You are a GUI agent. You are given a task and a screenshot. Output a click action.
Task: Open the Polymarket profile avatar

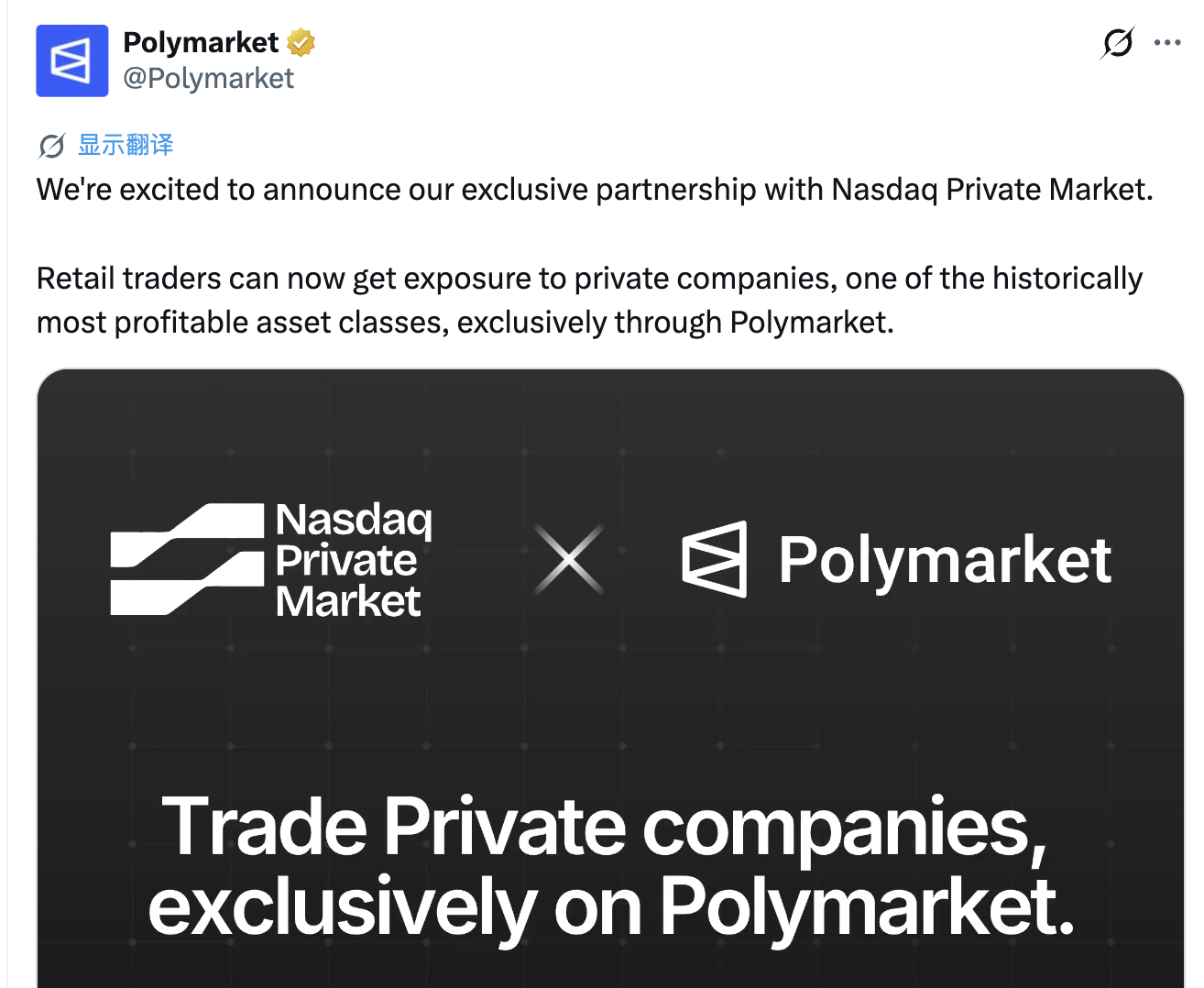[72, 60]
